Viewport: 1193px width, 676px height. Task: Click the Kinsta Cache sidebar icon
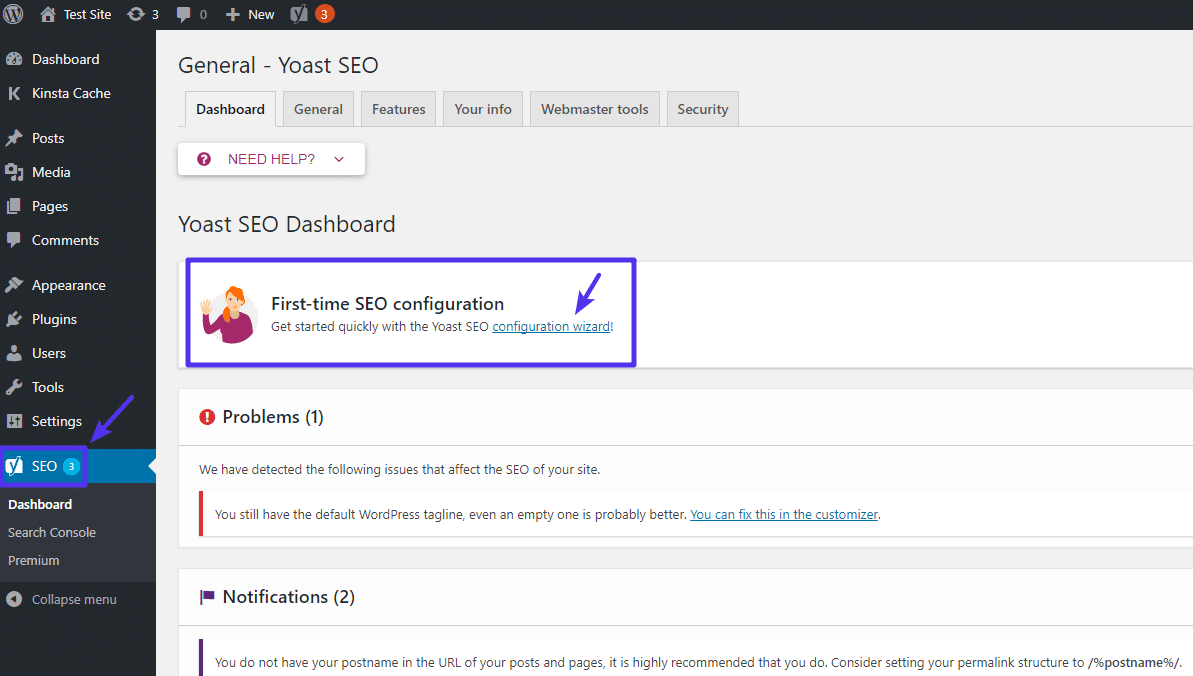point(14,93)
